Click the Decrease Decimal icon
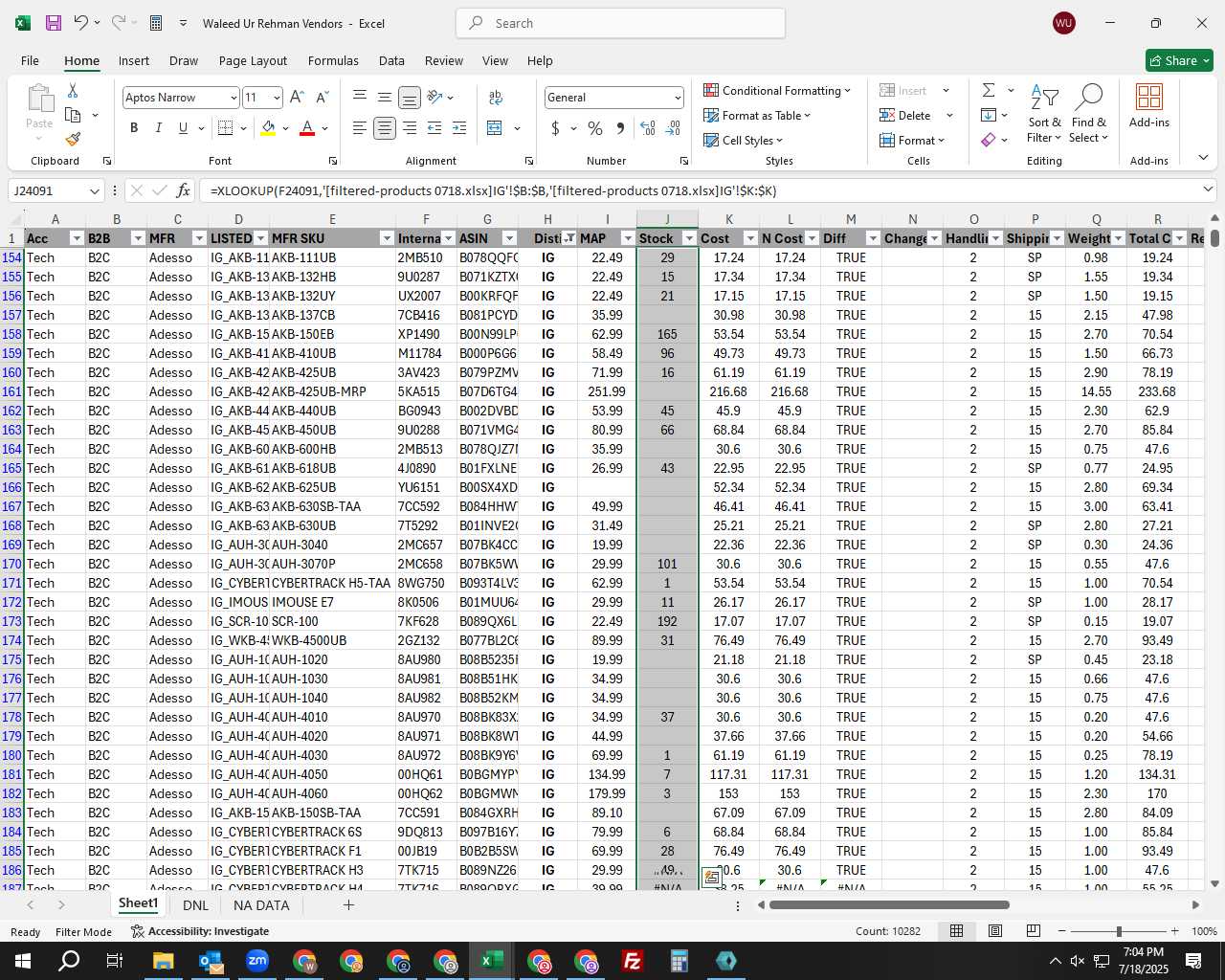The width and height of the screenshot is (1225, 980). [673, 128]
